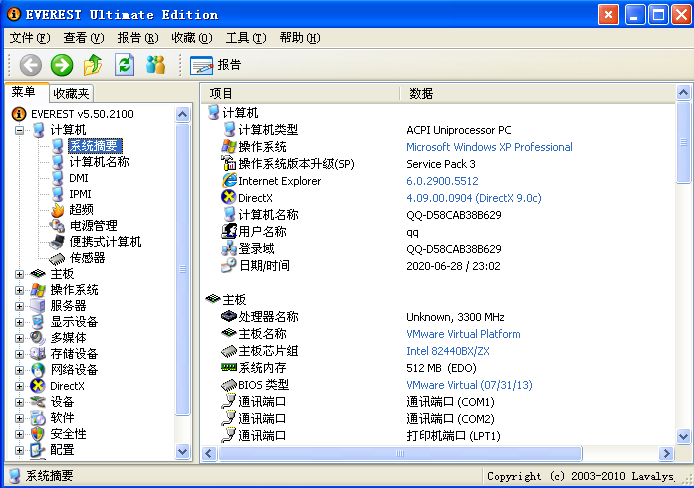Expand the 操作系统 tree node
This screenshot has width=694, height=488.
tap(19, 290)
